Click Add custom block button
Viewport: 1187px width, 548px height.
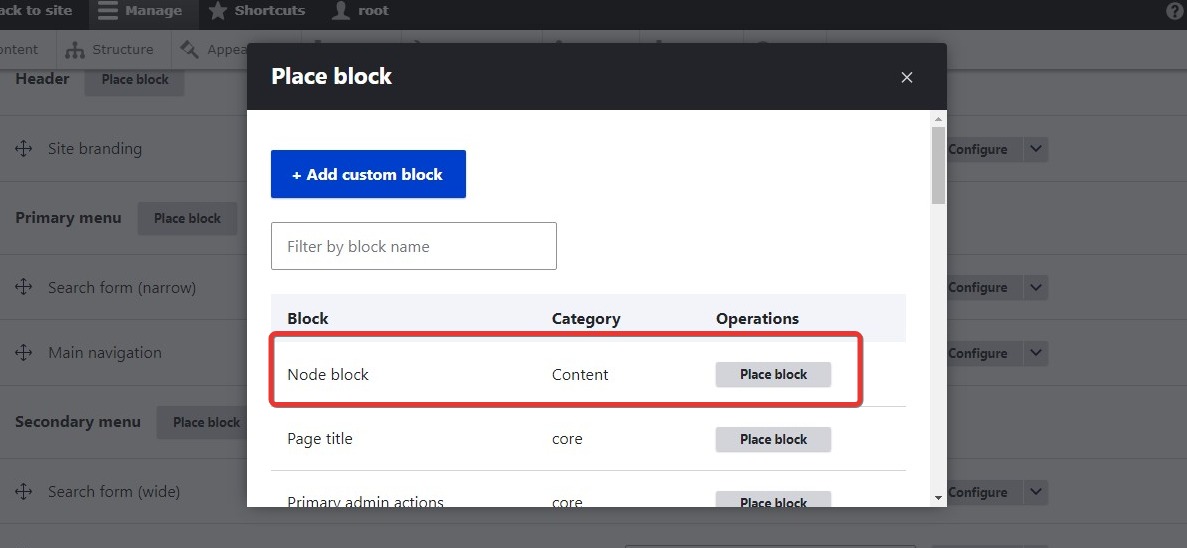368,174
